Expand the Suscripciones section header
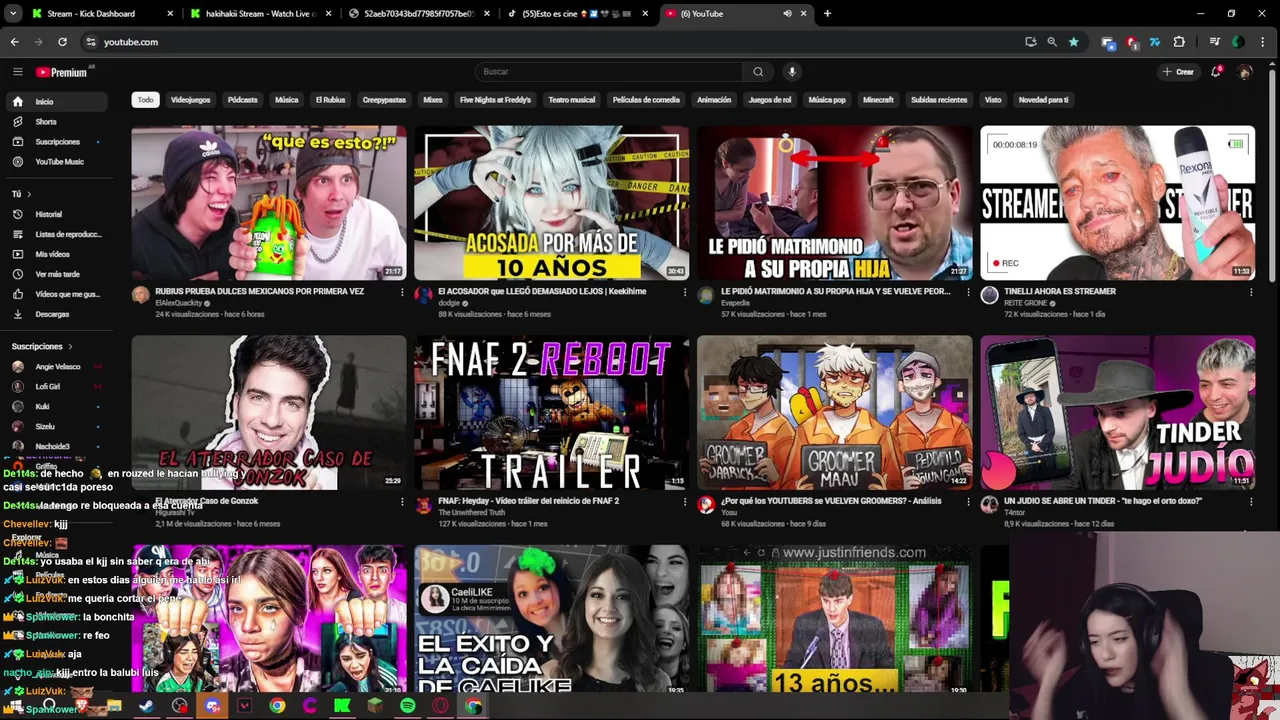 click(42, 346)
